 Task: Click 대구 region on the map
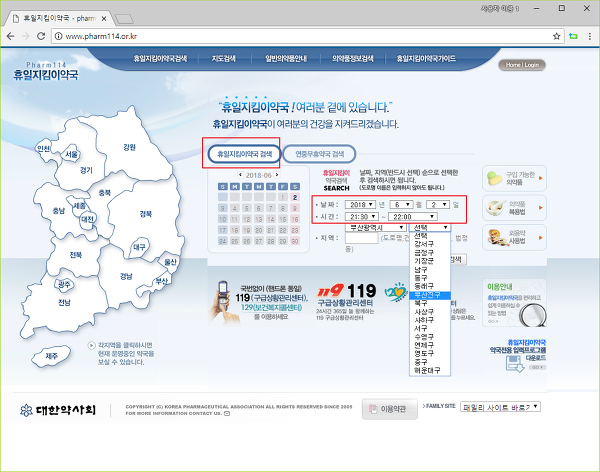point(139,247)
